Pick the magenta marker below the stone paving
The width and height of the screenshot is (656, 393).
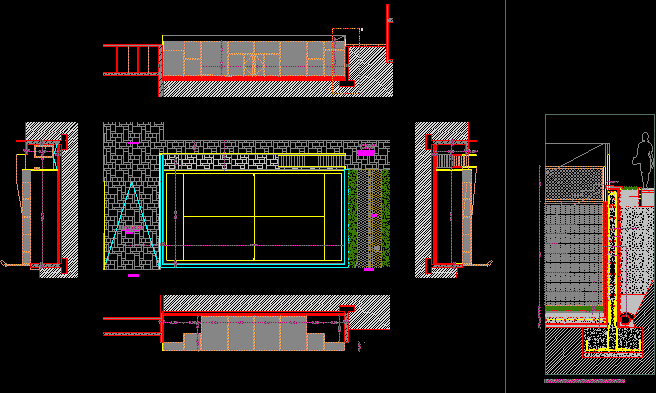[133, 275]
